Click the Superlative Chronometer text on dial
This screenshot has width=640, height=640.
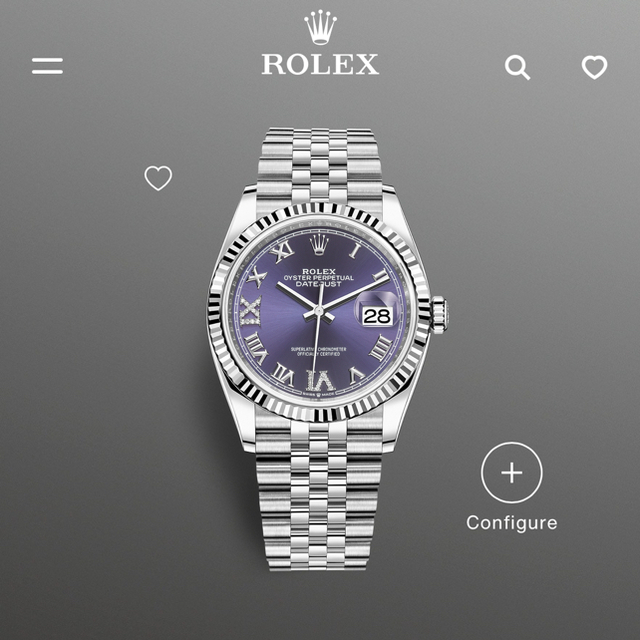[318, 351]
